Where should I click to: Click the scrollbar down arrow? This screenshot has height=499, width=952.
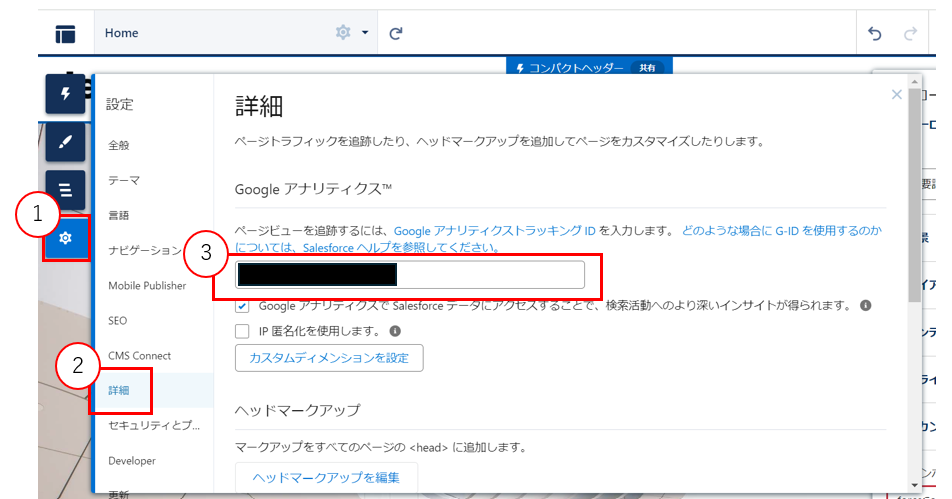click(x=915, y=486)
